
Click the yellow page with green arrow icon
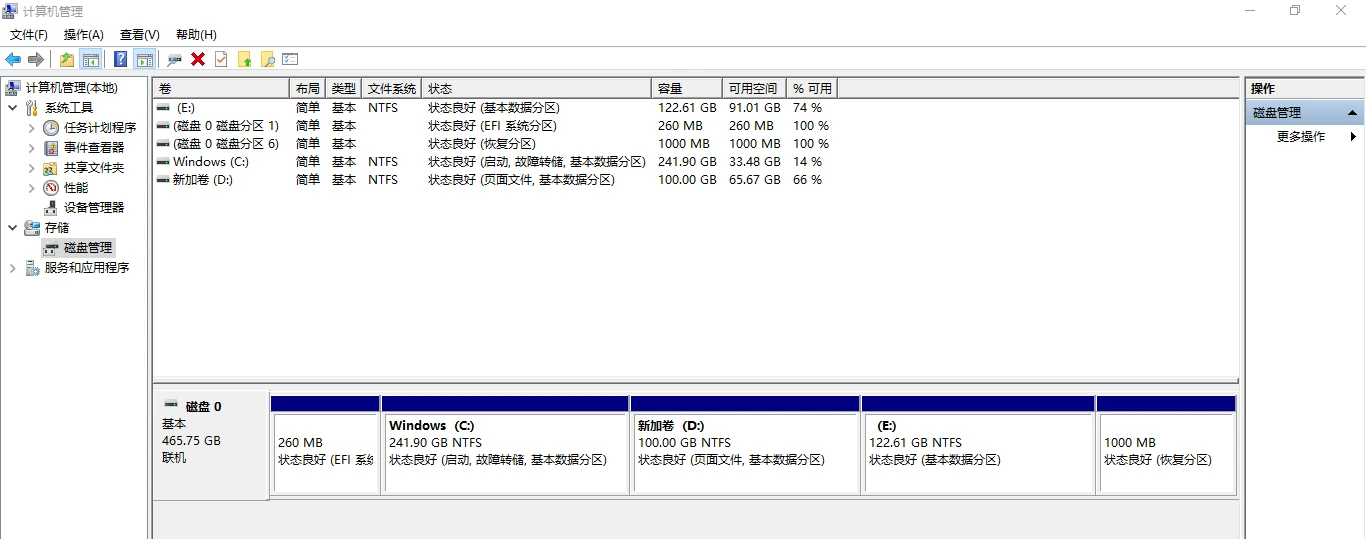point(244,60)
